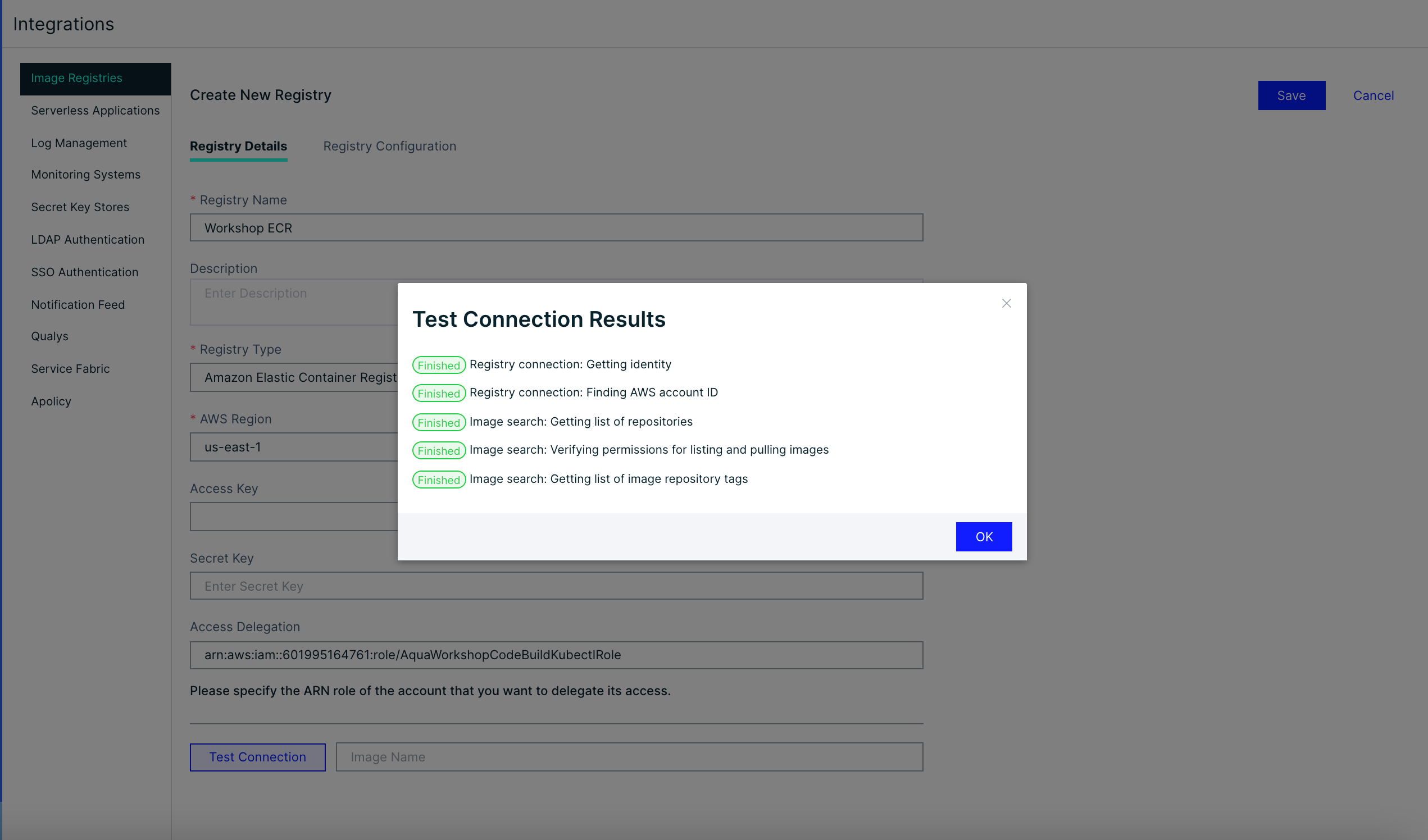Click Finished badge for image repository tags

tap(439, 480)
